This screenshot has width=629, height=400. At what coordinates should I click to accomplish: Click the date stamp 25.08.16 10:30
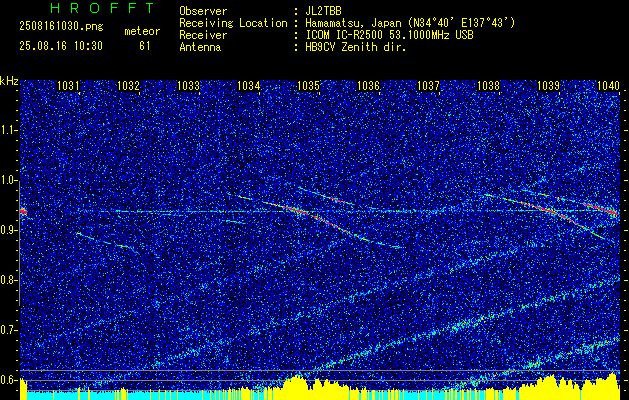[61, 46]
